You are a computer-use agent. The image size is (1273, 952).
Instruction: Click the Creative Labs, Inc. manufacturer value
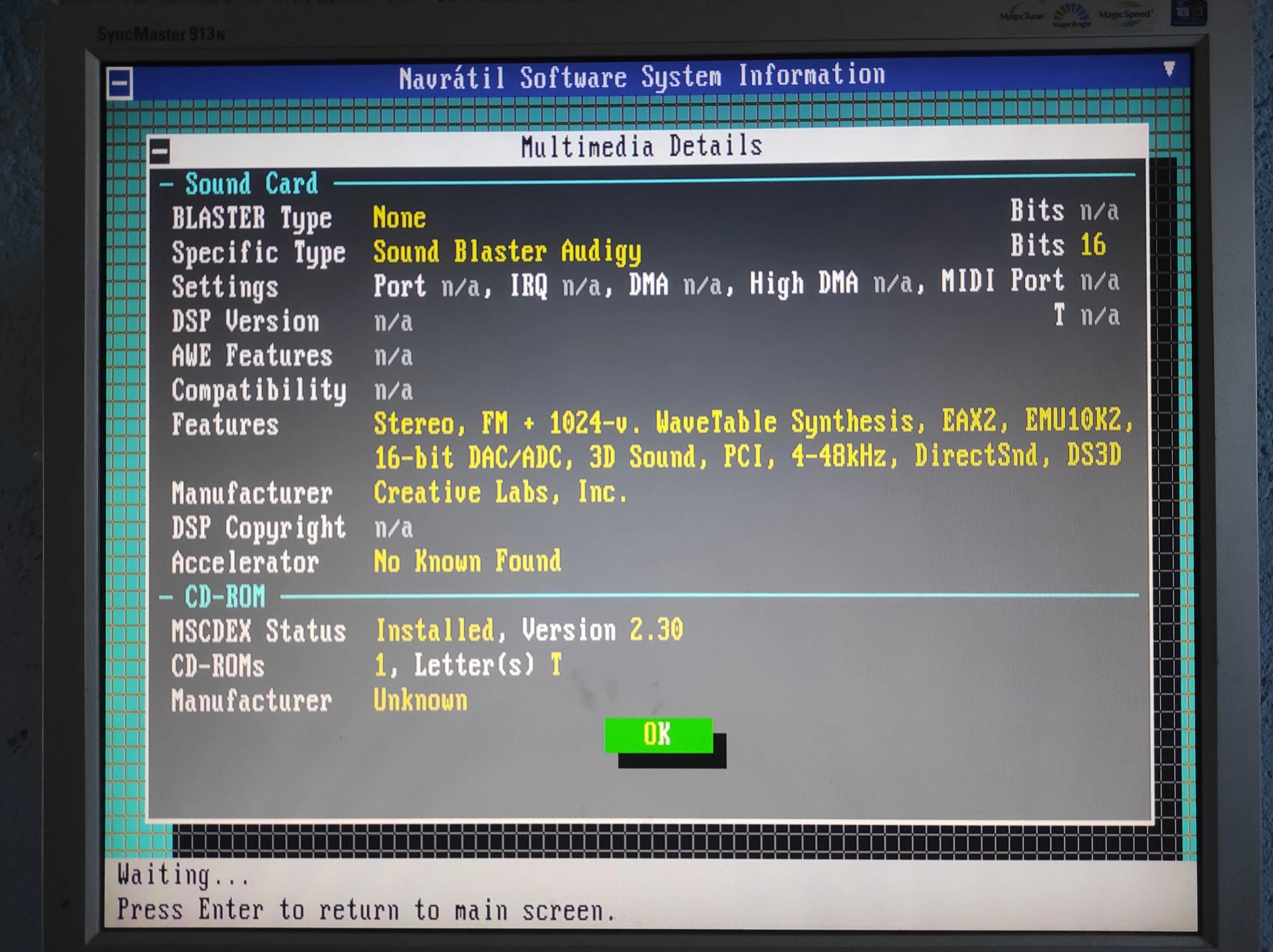[x=500, y=492]
